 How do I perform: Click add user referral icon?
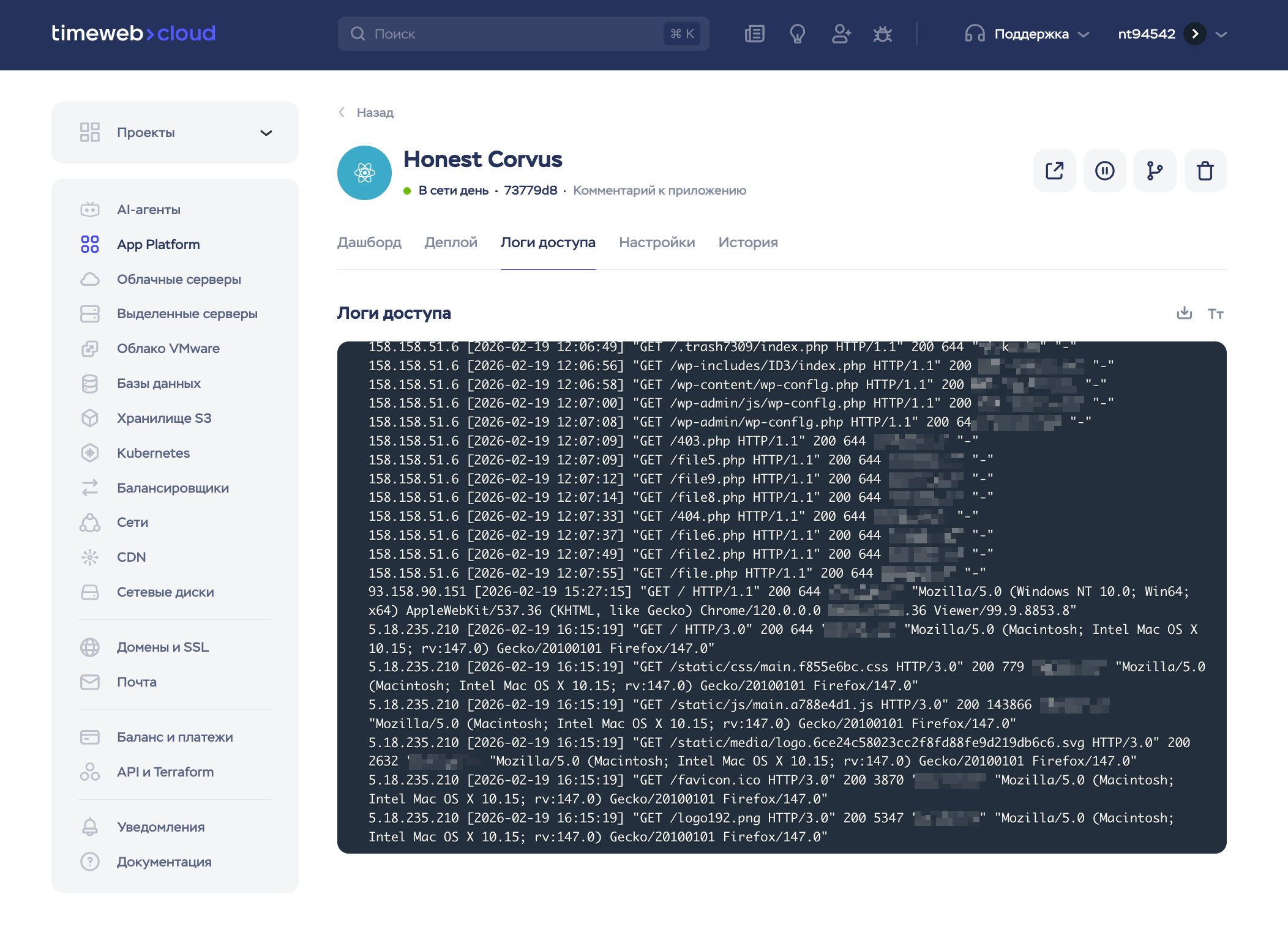pyautogui.click(x=841, y=34)
